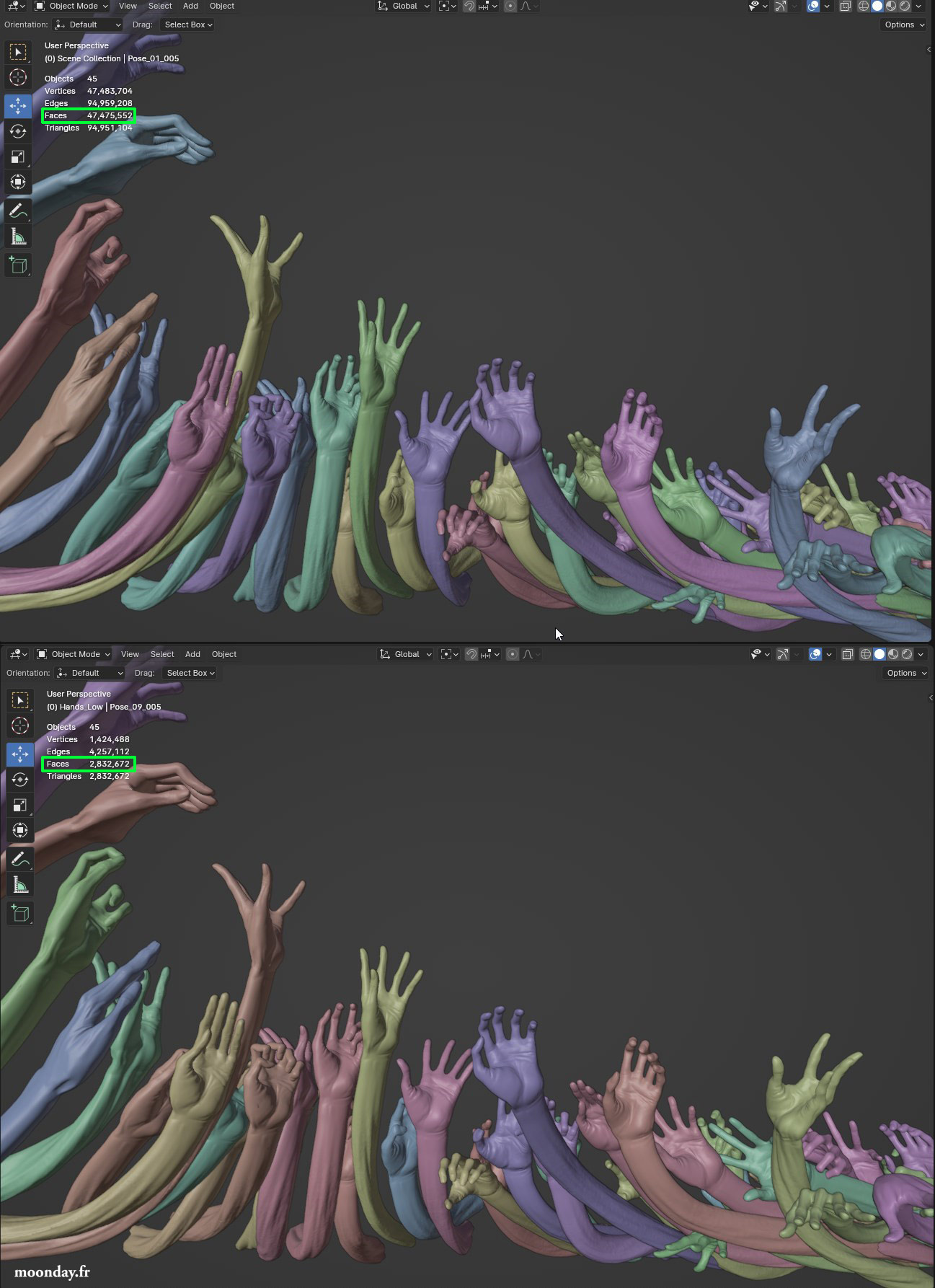Choose the Move tool in the bottom viewport

20,754
